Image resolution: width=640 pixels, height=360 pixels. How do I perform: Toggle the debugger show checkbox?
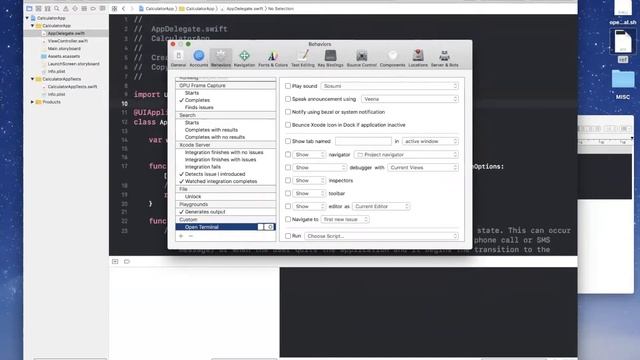pos(288,168)
